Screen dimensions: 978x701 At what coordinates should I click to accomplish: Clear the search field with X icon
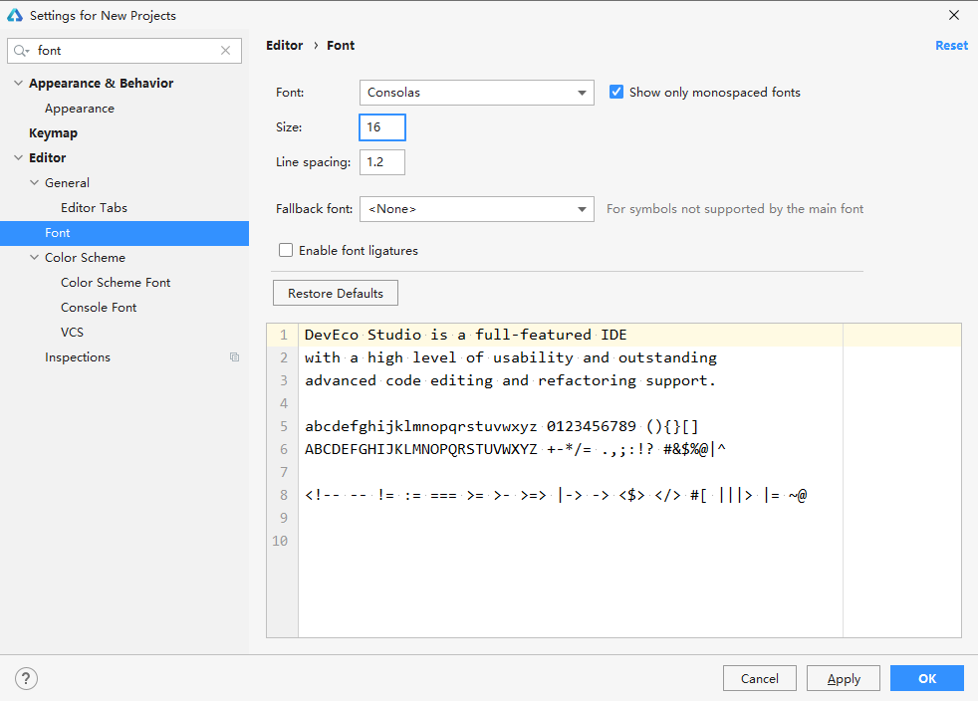(225, 51)
